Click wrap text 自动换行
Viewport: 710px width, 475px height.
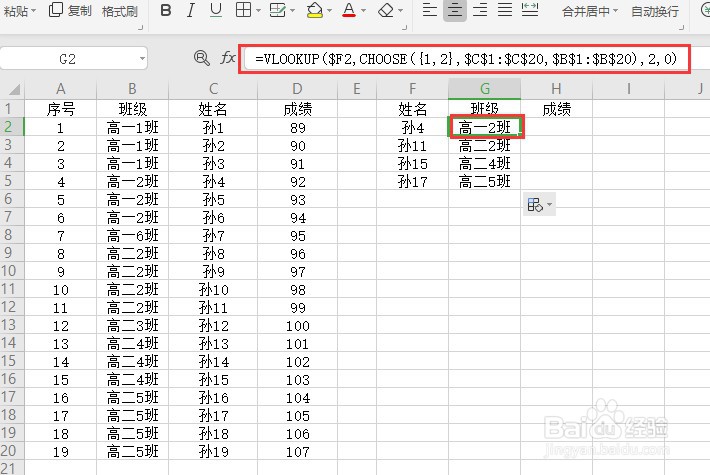point(655,11)
